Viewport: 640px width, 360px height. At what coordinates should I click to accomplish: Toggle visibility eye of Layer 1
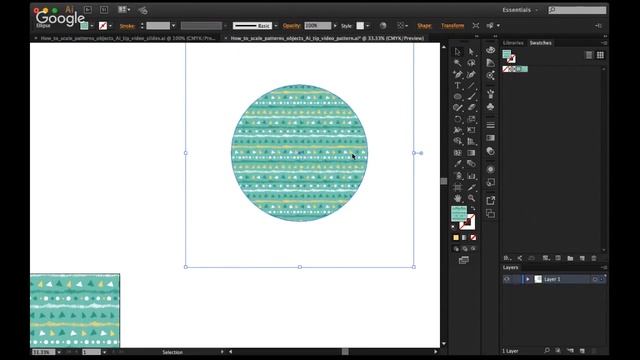(x=507, y=279)
